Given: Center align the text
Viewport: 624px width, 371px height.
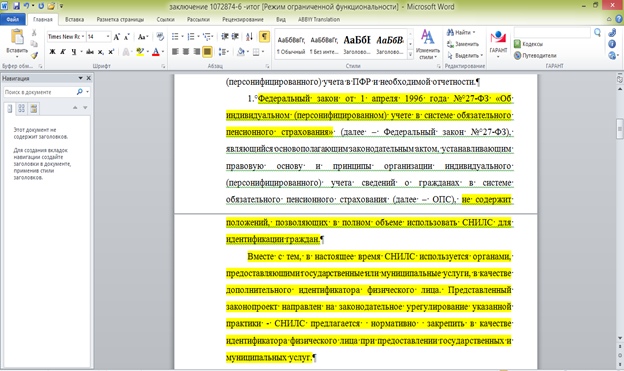Looking at the screenshot, I should pos(186,52).
